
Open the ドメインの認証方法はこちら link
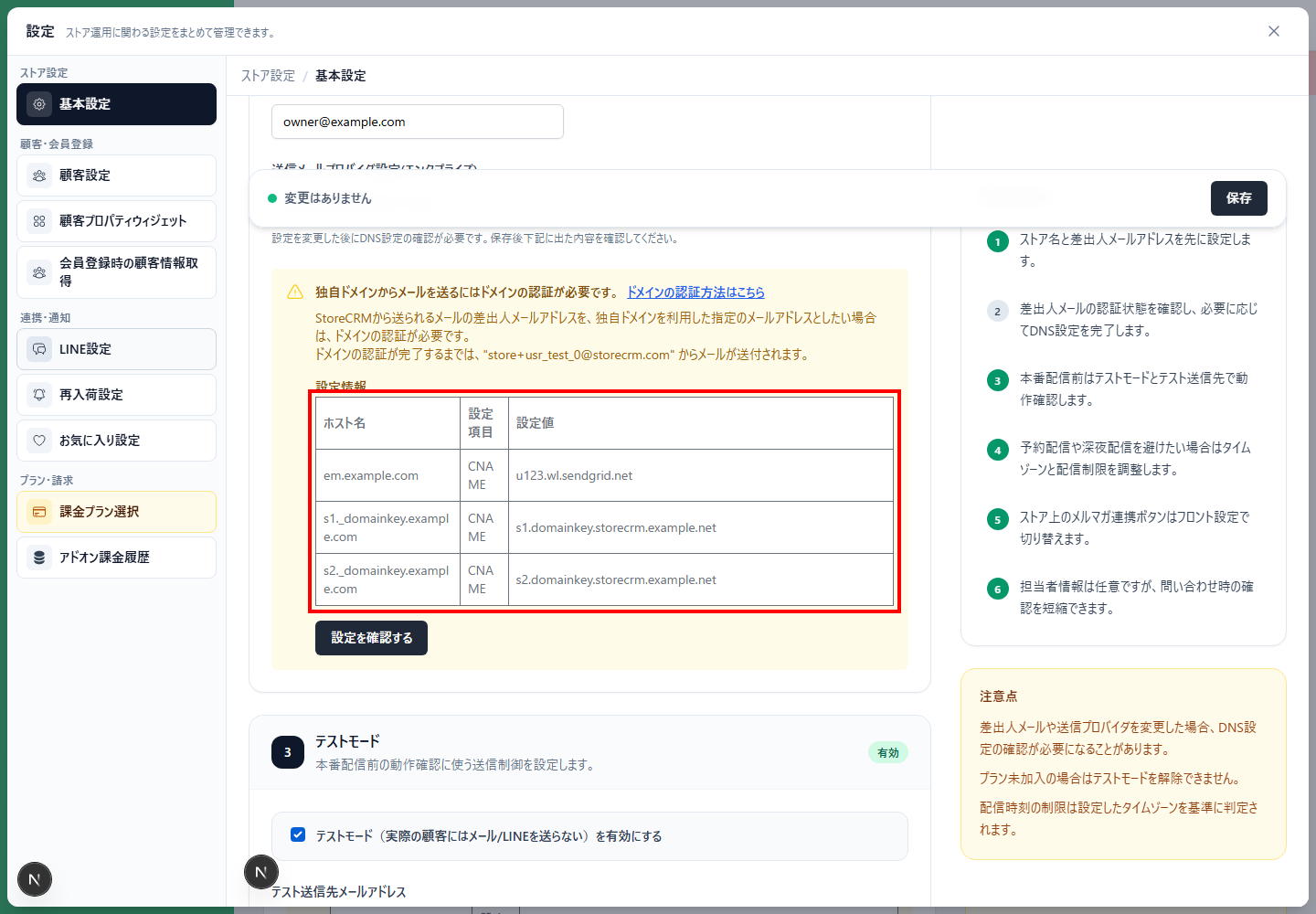coord(695,292)
